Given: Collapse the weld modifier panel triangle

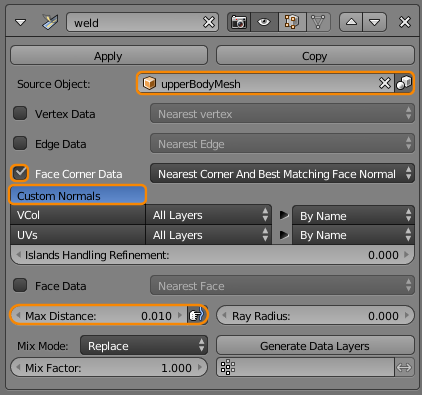Looking at the screenshot, I should click(x=21, y=22).
